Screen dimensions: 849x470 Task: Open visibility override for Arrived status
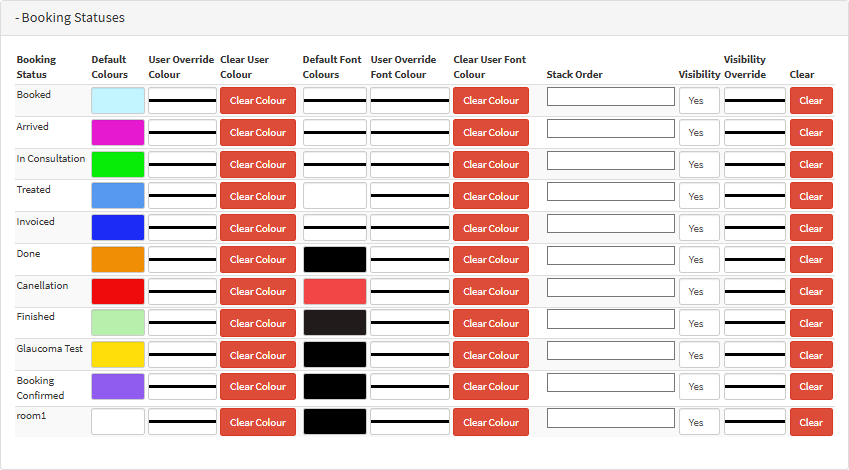point(754,132)
